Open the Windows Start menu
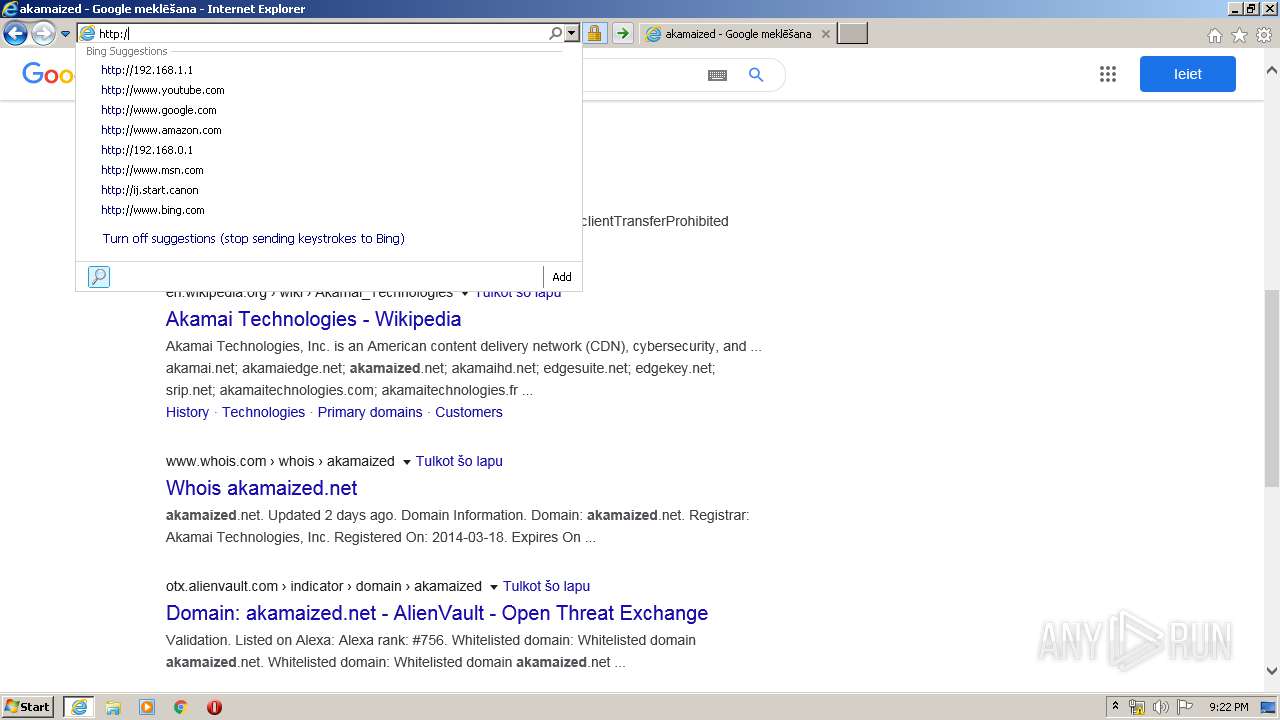This screenshot has height=720, width=1280. pyautogui.click(x=28, y=707)
